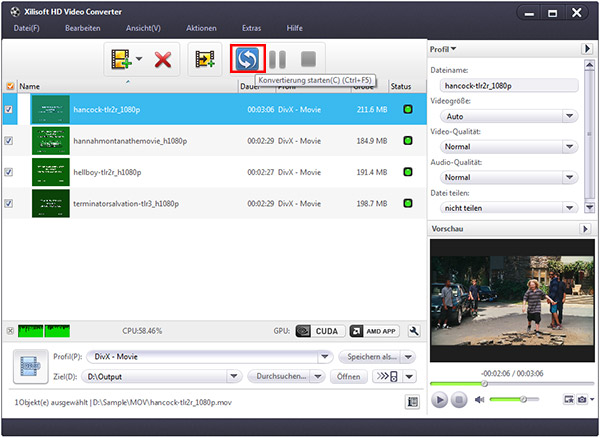The height and width of the screenshot is (437, 600).
Task: Open the Add File dropdown arrow
Action: tap(139, 59)
